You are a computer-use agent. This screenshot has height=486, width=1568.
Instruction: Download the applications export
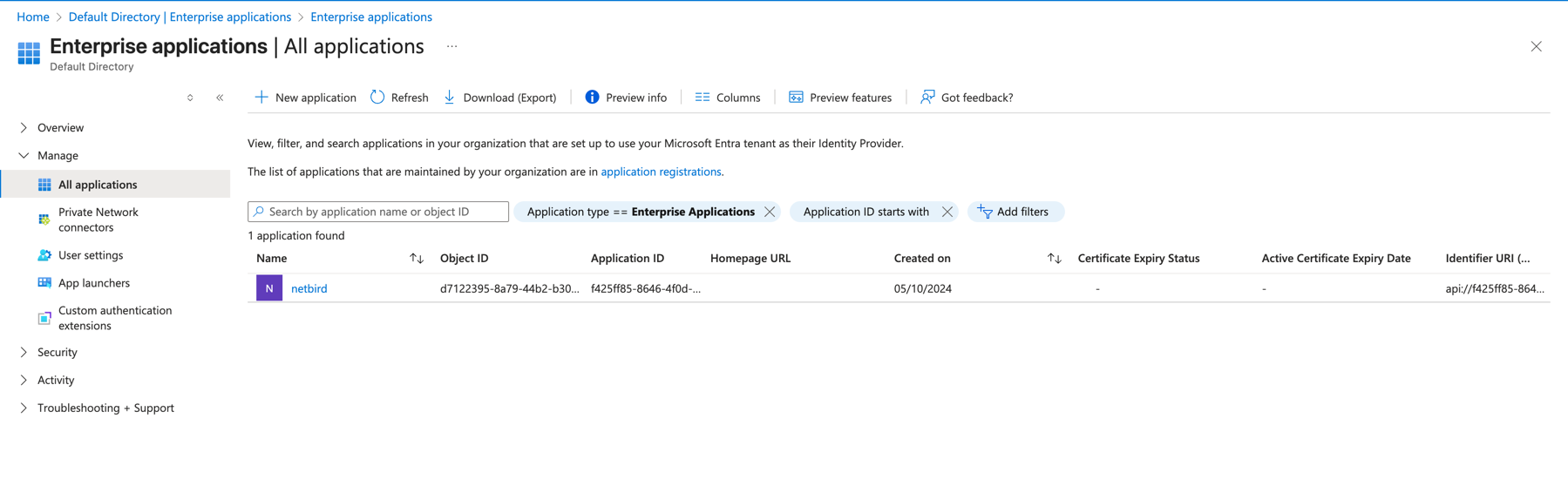(x=500, y=98)
